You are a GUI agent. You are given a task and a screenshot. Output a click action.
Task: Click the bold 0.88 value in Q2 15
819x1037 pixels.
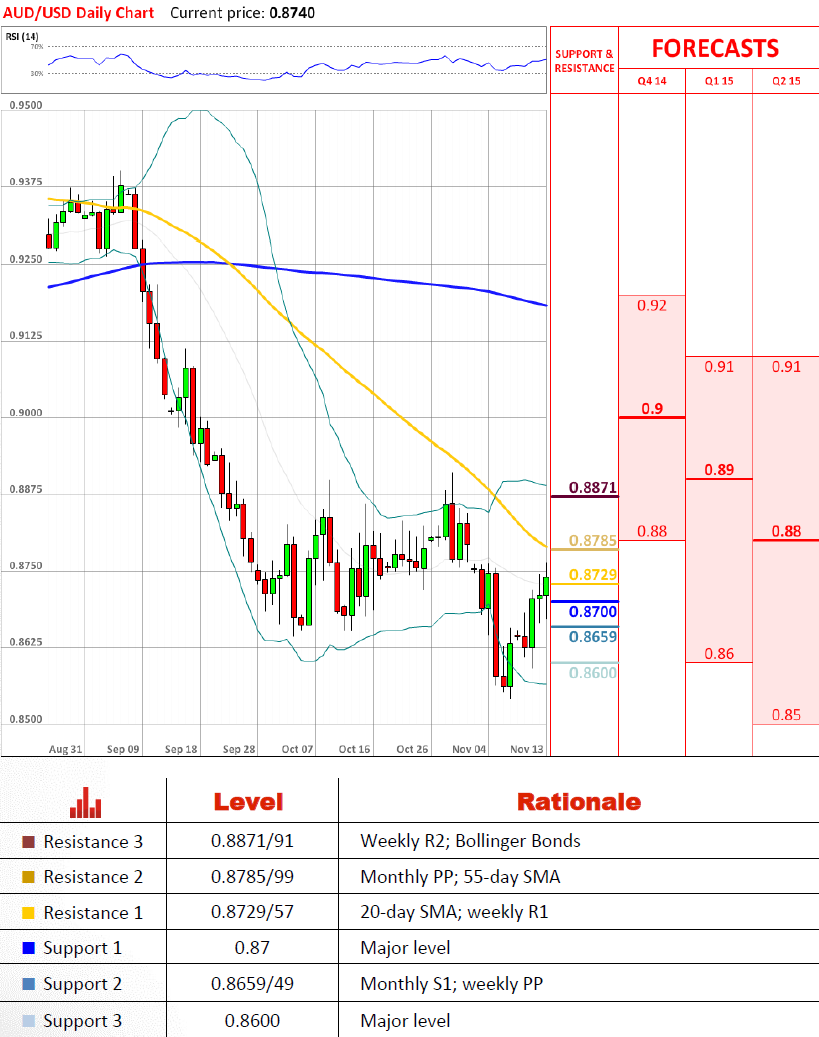[x=786, y=531]
